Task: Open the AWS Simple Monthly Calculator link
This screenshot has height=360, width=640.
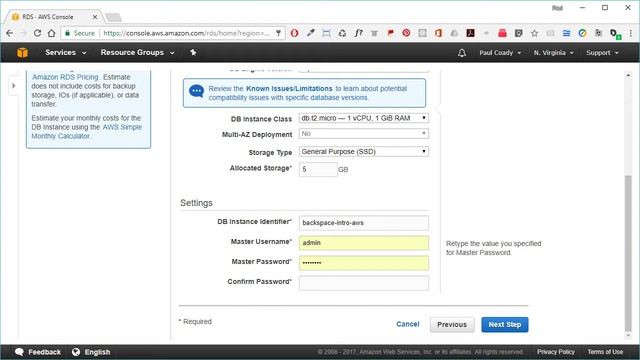Action: tap(87, 131)
